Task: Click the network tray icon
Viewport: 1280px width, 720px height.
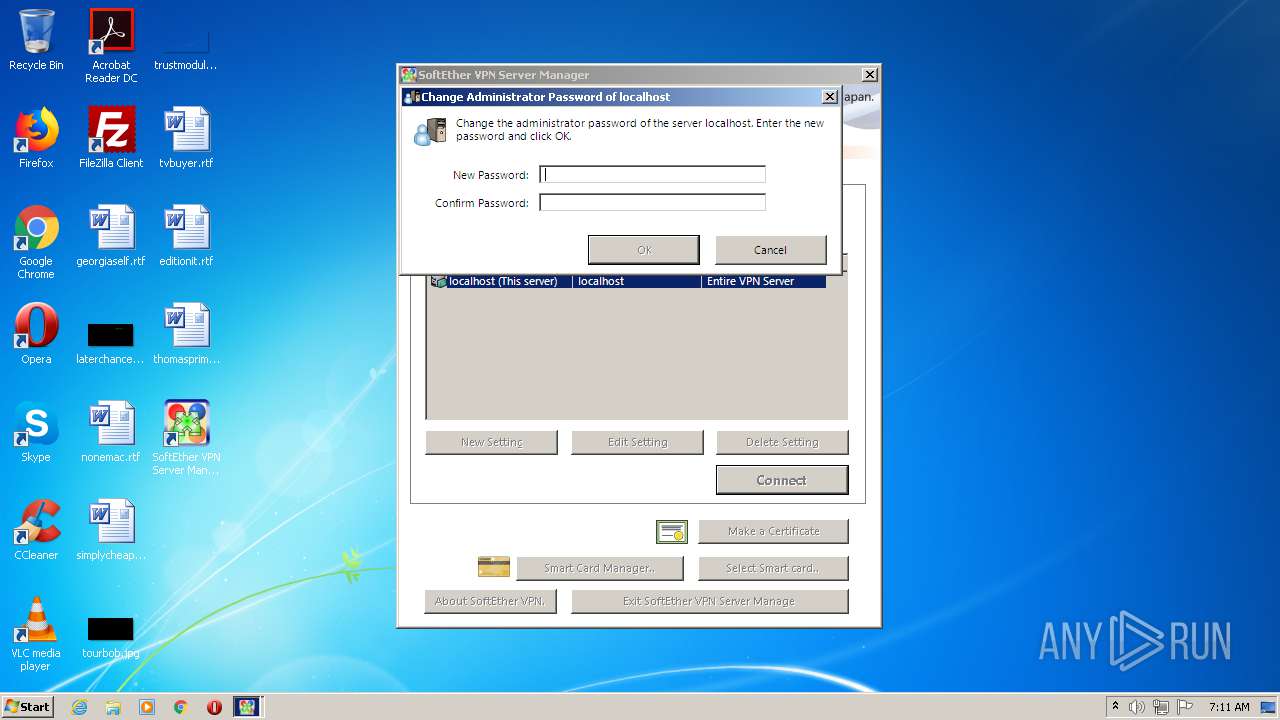Action: tap(1161, 707)
